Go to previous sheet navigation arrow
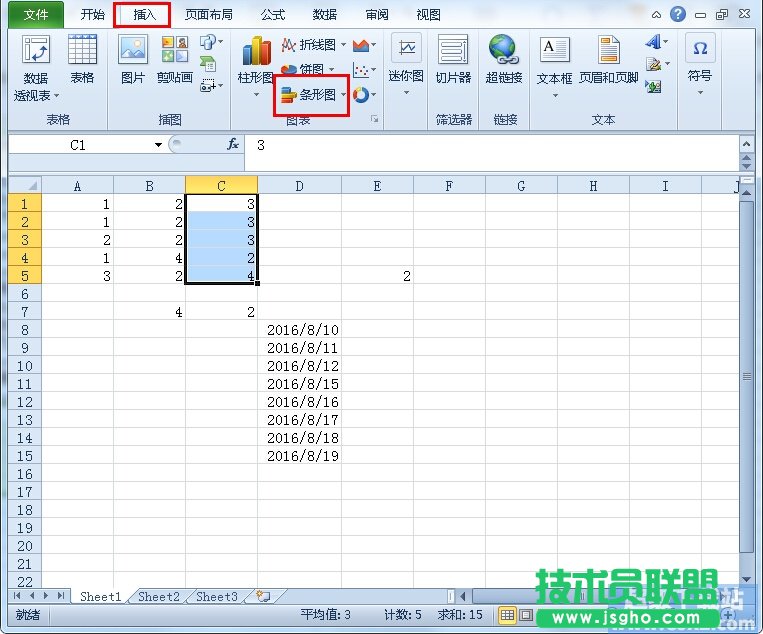Image resolution: width=763 pixels, height=634 pixels. pos(32,596)
